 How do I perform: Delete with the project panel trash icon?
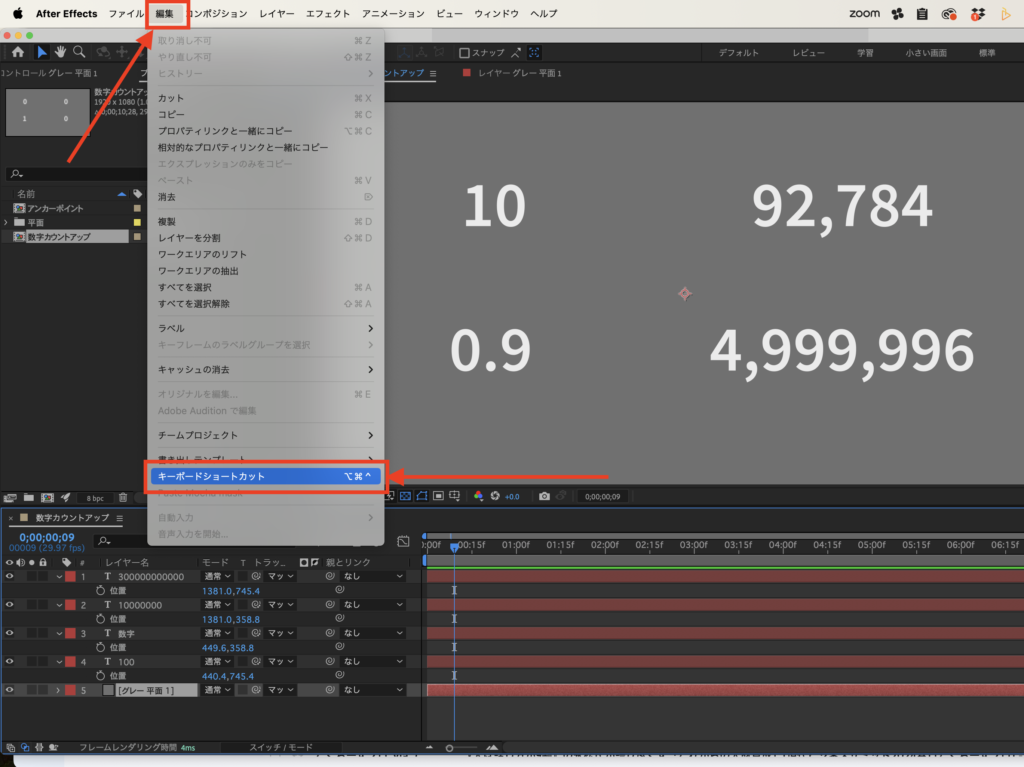pos(123,497)
